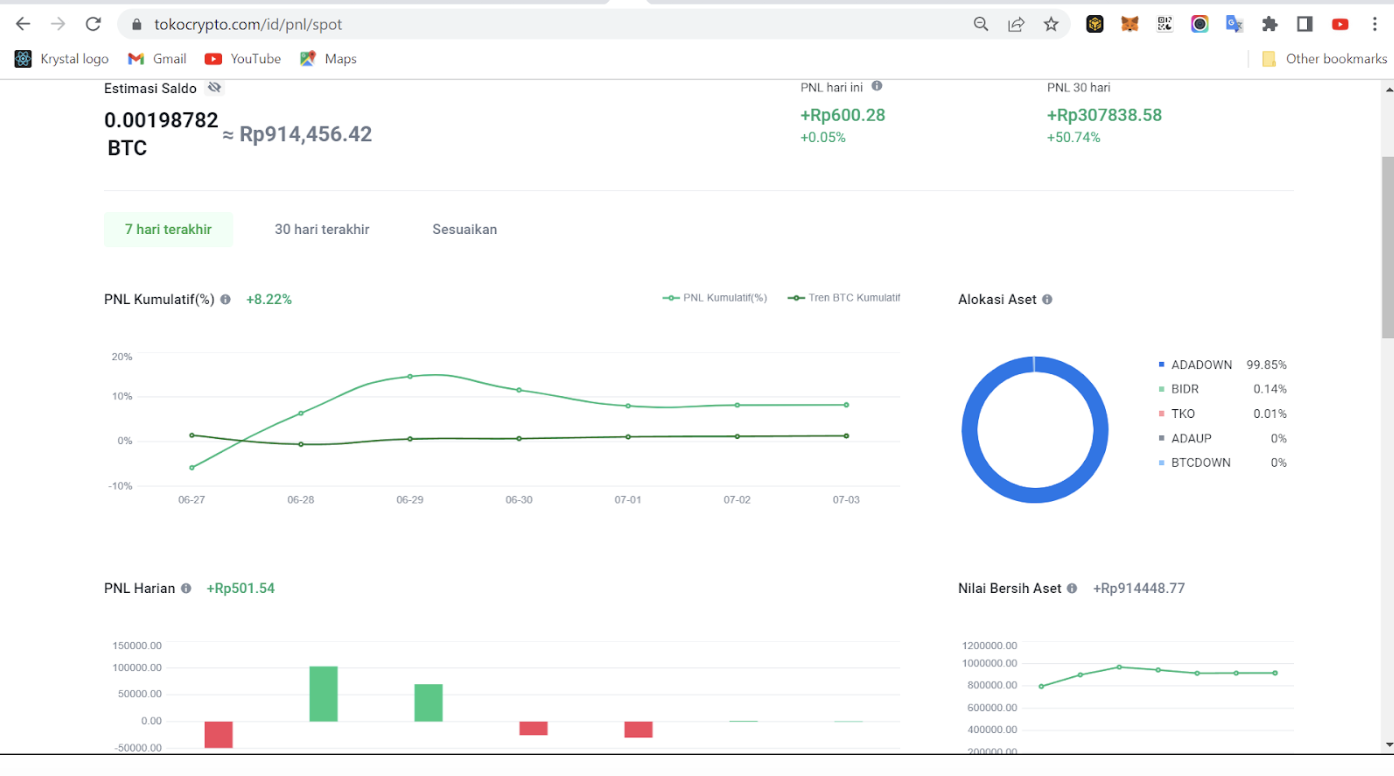Click the Extensions puzzle piece icon

point(1269,23)
